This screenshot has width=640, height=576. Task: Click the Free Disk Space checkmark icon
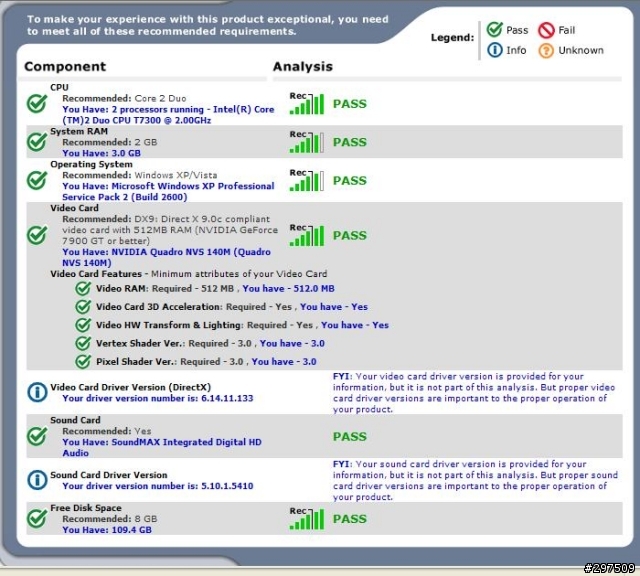37,519
